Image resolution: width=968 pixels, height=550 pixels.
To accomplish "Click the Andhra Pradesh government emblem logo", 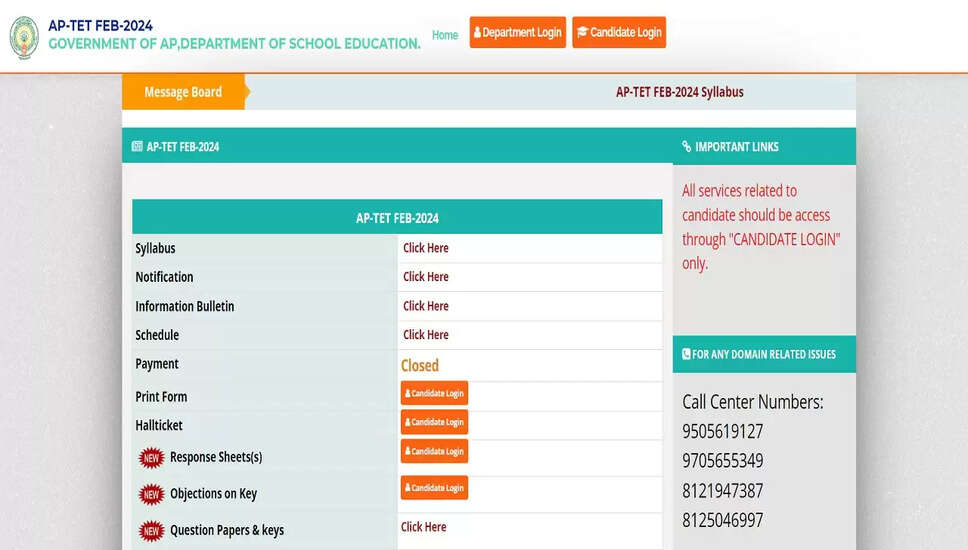I will [24, 37].
